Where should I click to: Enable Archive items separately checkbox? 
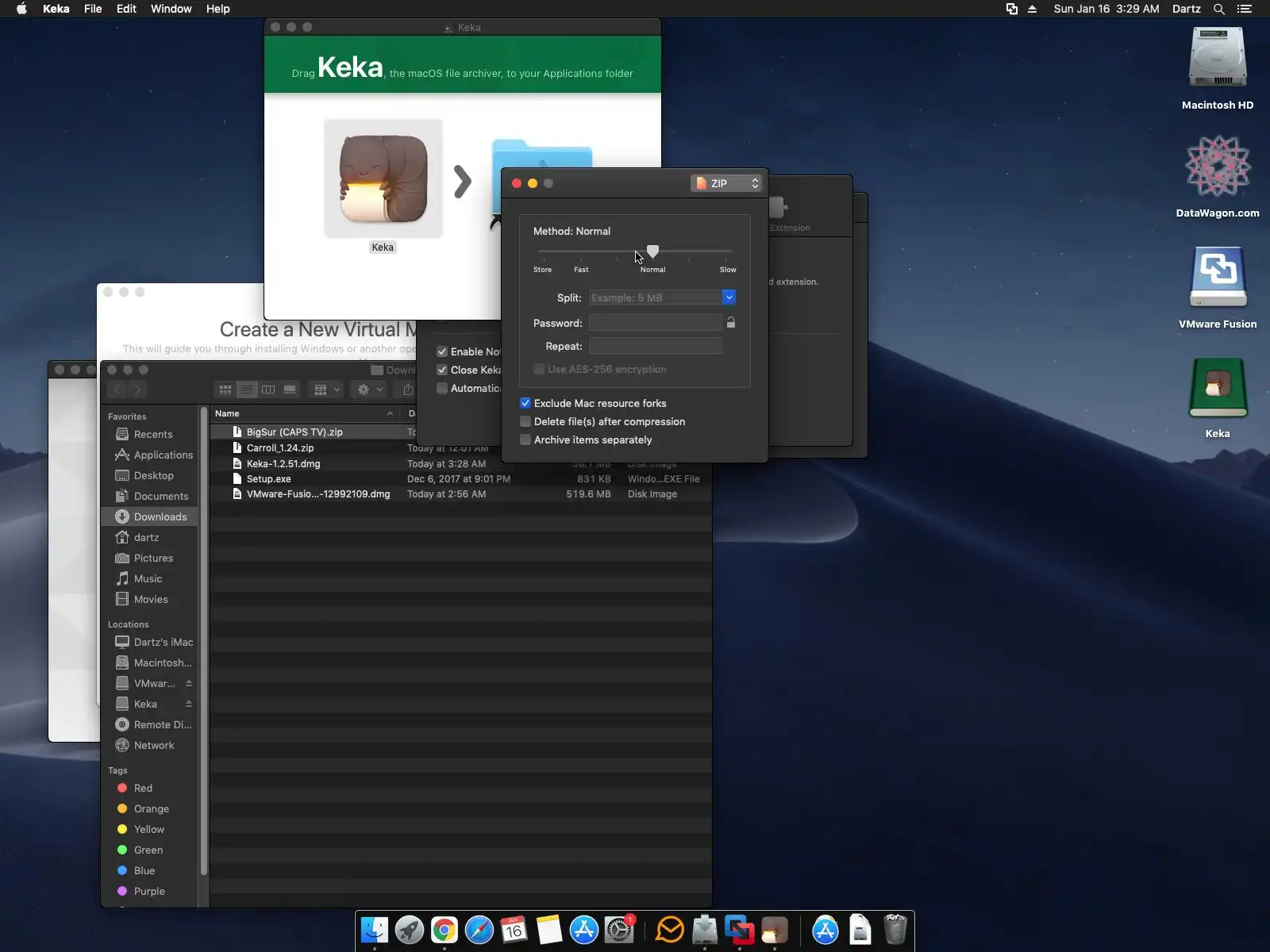click(x=525, y=440)
